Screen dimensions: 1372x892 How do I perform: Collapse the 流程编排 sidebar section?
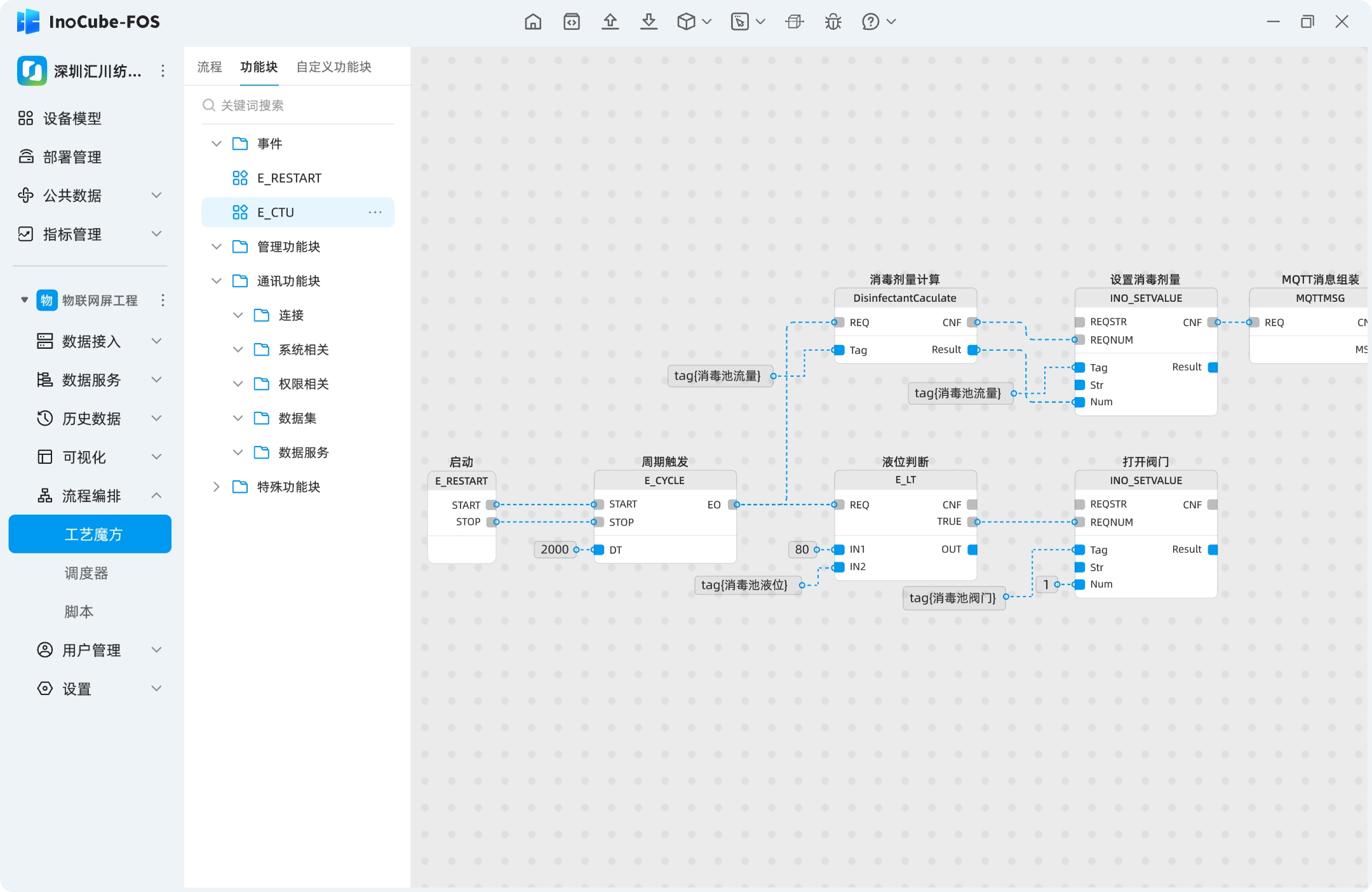point(156,496)
